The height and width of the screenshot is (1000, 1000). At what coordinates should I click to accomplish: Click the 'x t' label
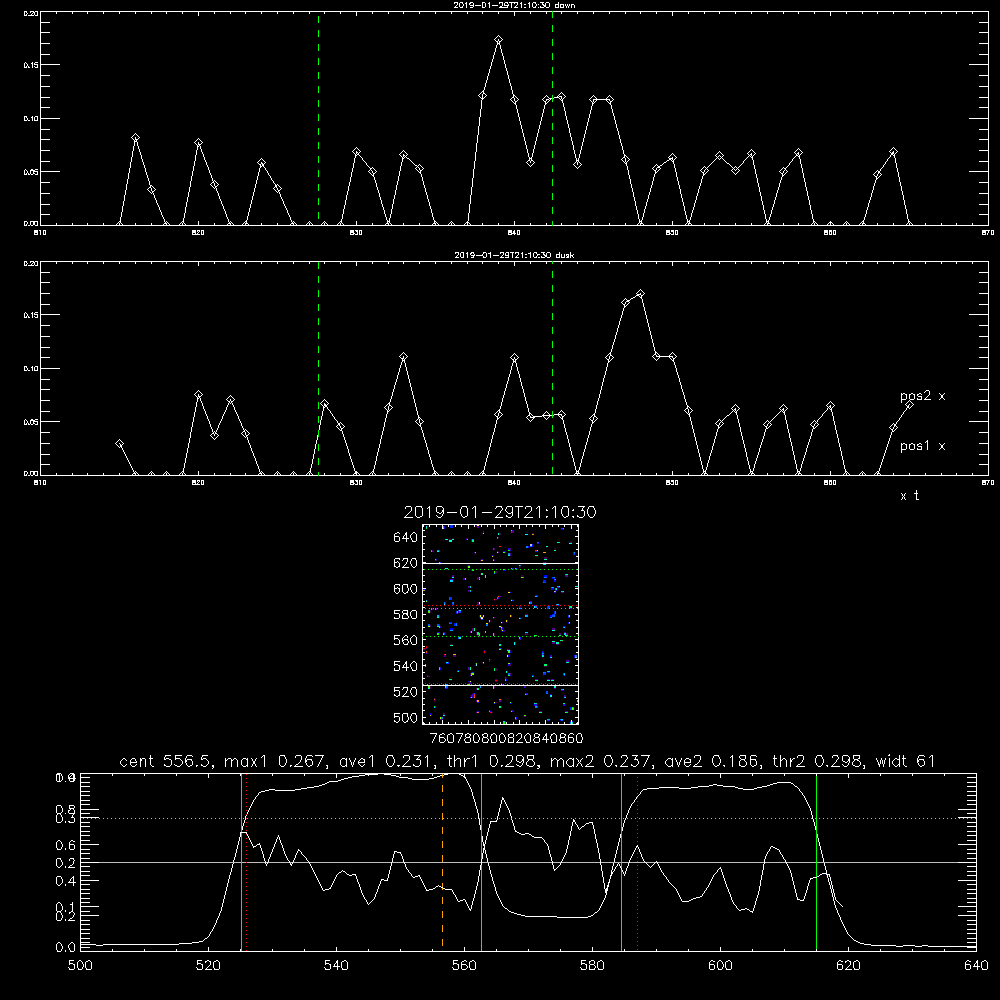click(909, 496)
